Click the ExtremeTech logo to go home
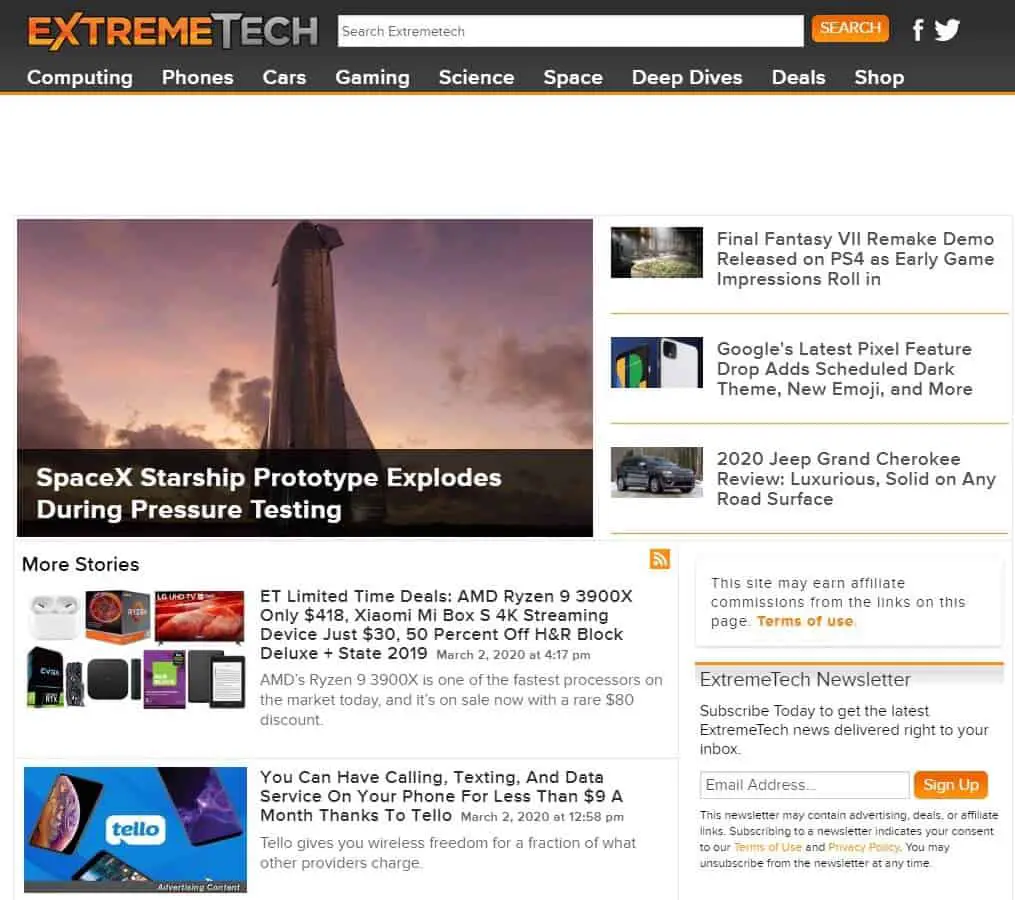 [x=170, y=30]
